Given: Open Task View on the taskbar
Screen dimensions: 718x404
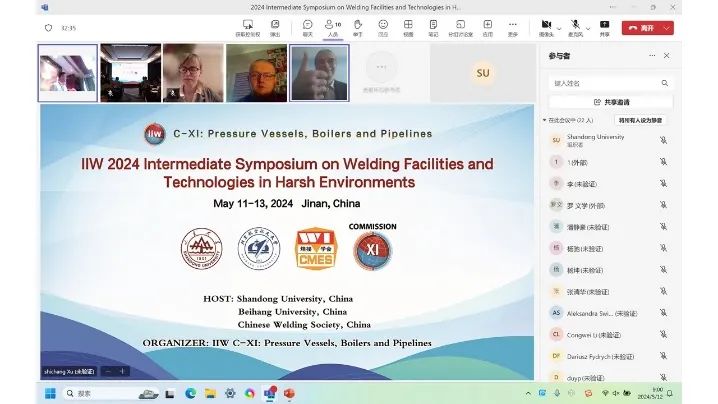Looking at the screenshot, I should pos(170,393).
